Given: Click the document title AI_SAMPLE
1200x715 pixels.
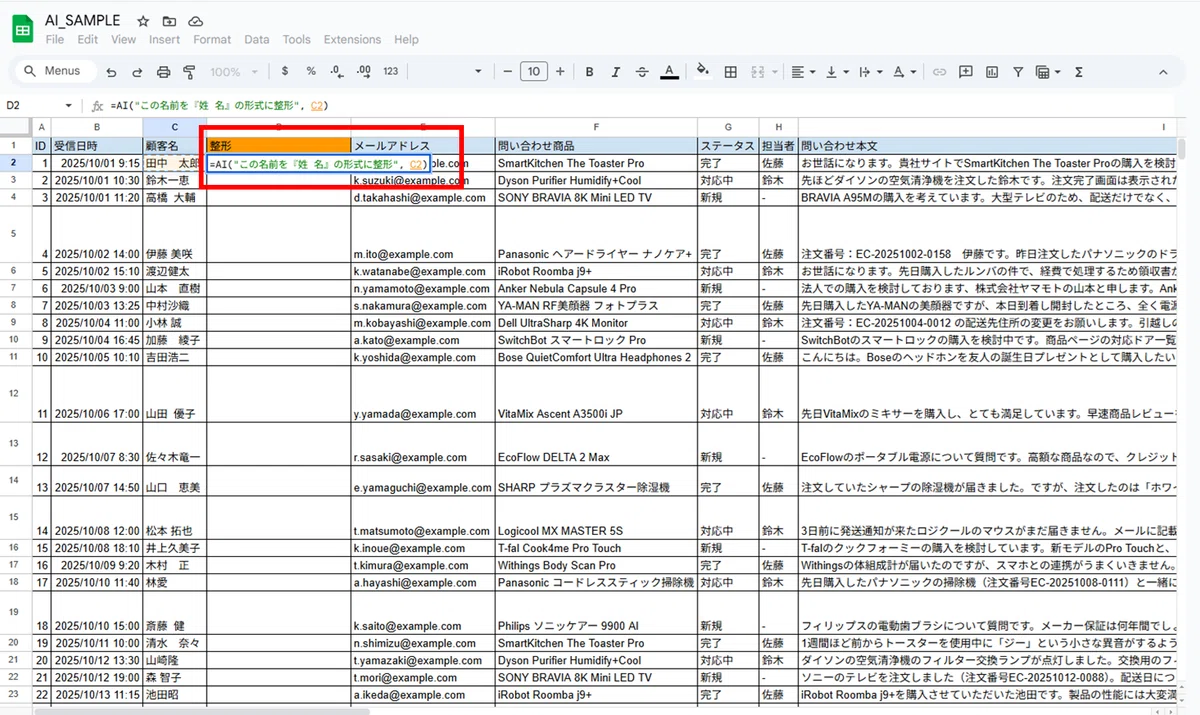Looking at the screenshot, I should click(83, 21).
